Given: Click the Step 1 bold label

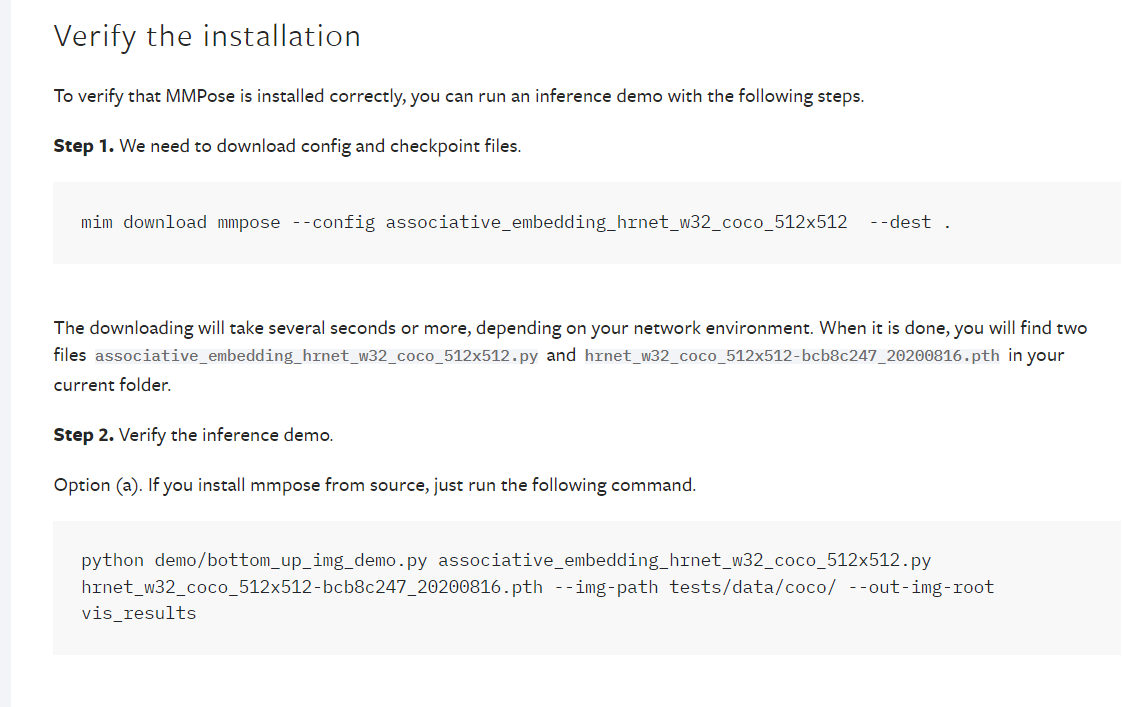Looking at the screenshot, I should (x=83, y=145).
